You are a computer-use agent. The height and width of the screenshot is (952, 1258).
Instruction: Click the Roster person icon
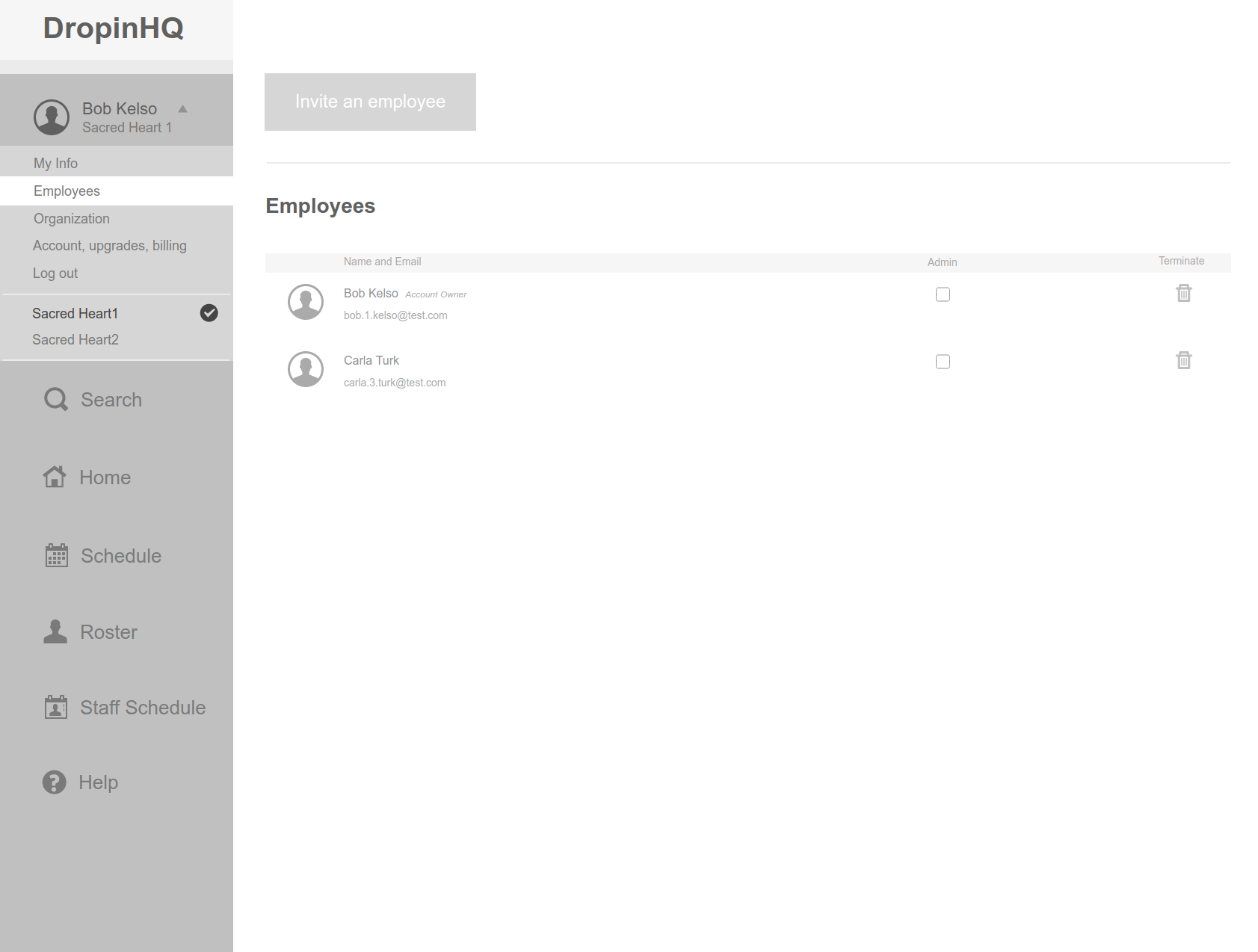pyautogui.click(x=55, y=631)
